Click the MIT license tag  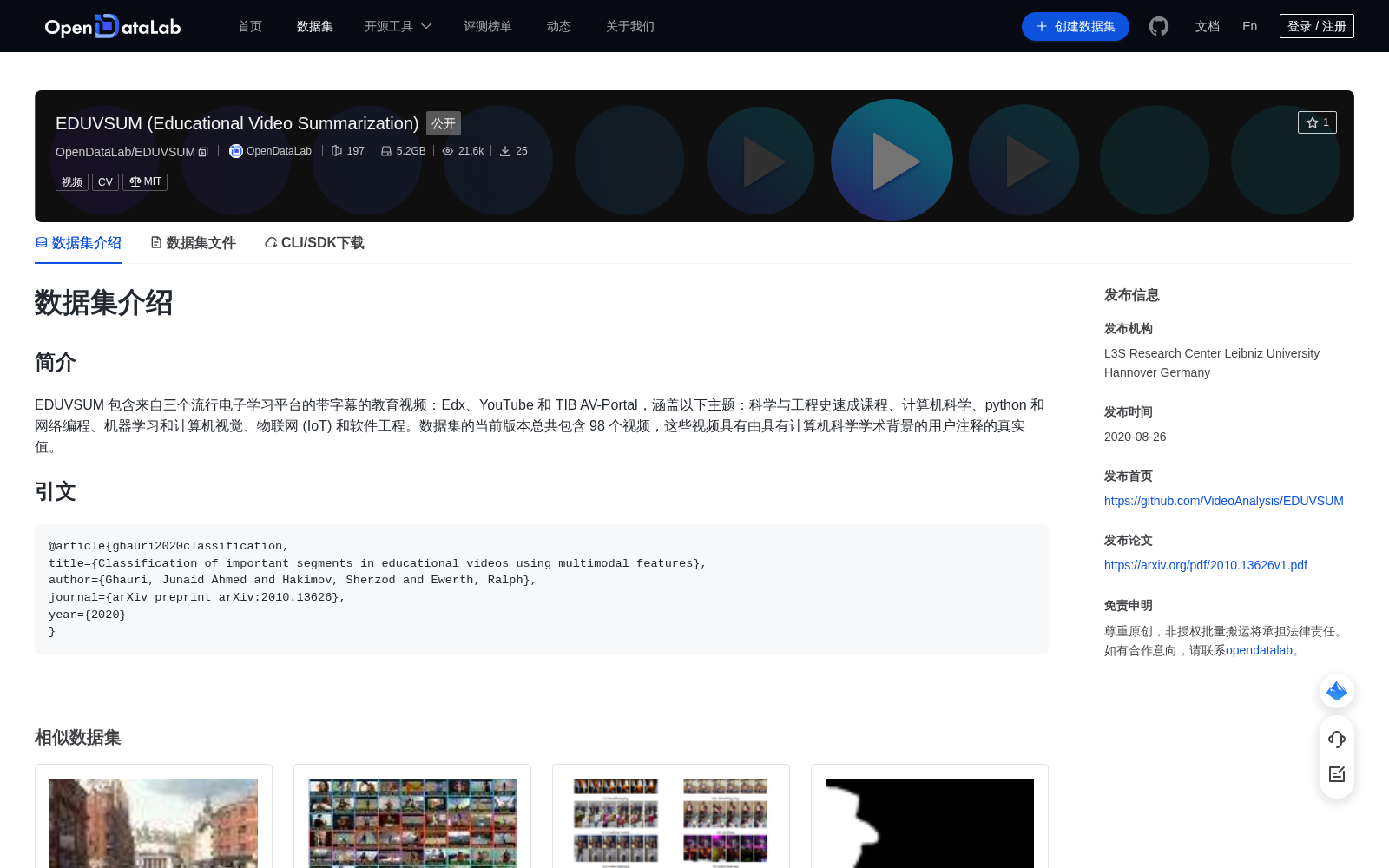pyautogui.click(x=145, y=182)
